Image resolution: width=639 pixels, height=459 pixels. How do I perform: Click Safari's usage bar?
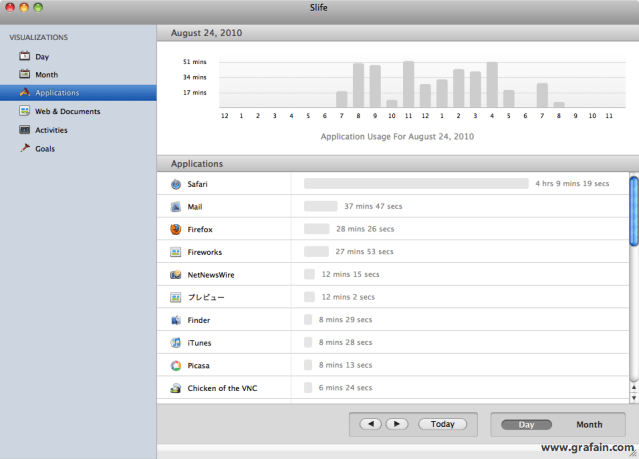(x=416, y=183)
